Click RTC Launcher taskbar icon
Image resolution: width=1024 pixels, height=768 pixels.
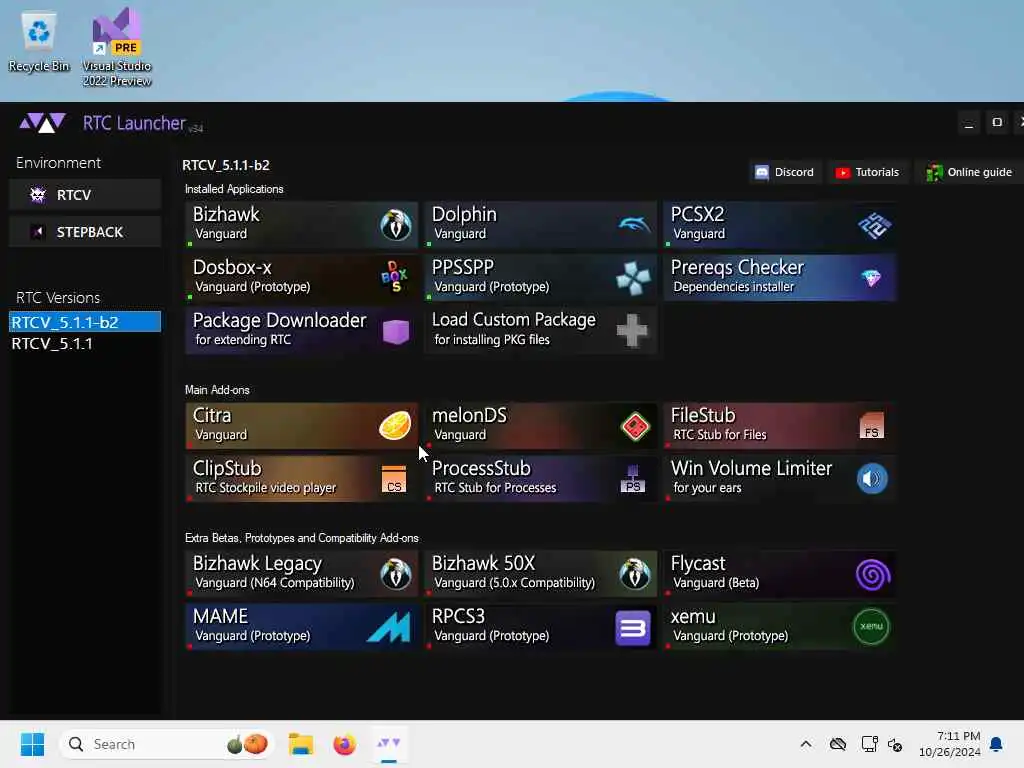(x=389, y=743)
